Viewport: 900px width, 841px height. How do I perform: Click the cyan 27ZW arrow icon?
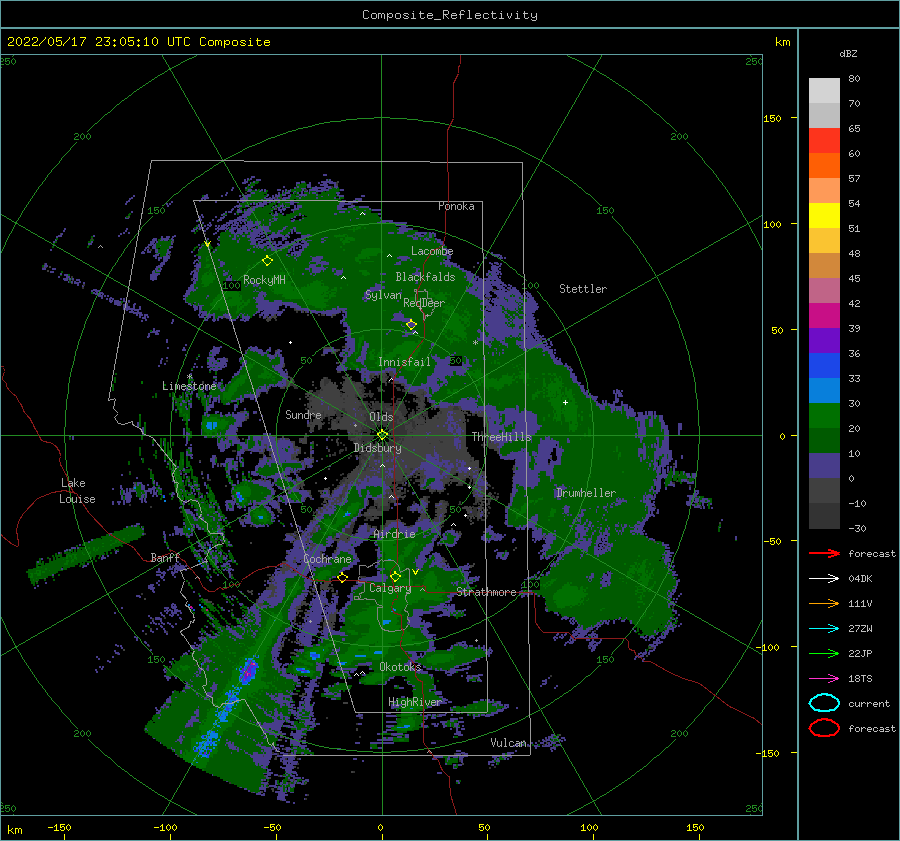click(x=824, y=629)
